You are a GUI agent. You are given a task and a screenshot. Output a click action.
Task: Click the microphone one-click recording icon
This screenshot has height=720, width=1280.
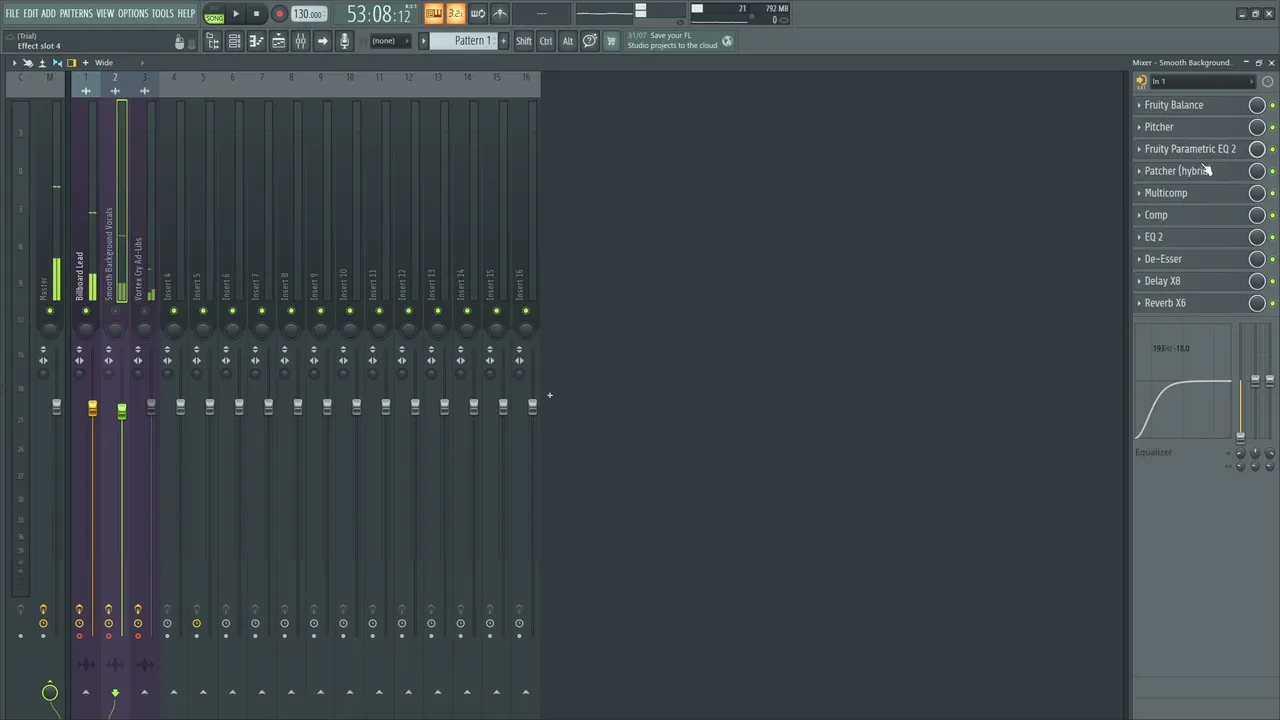344,41
